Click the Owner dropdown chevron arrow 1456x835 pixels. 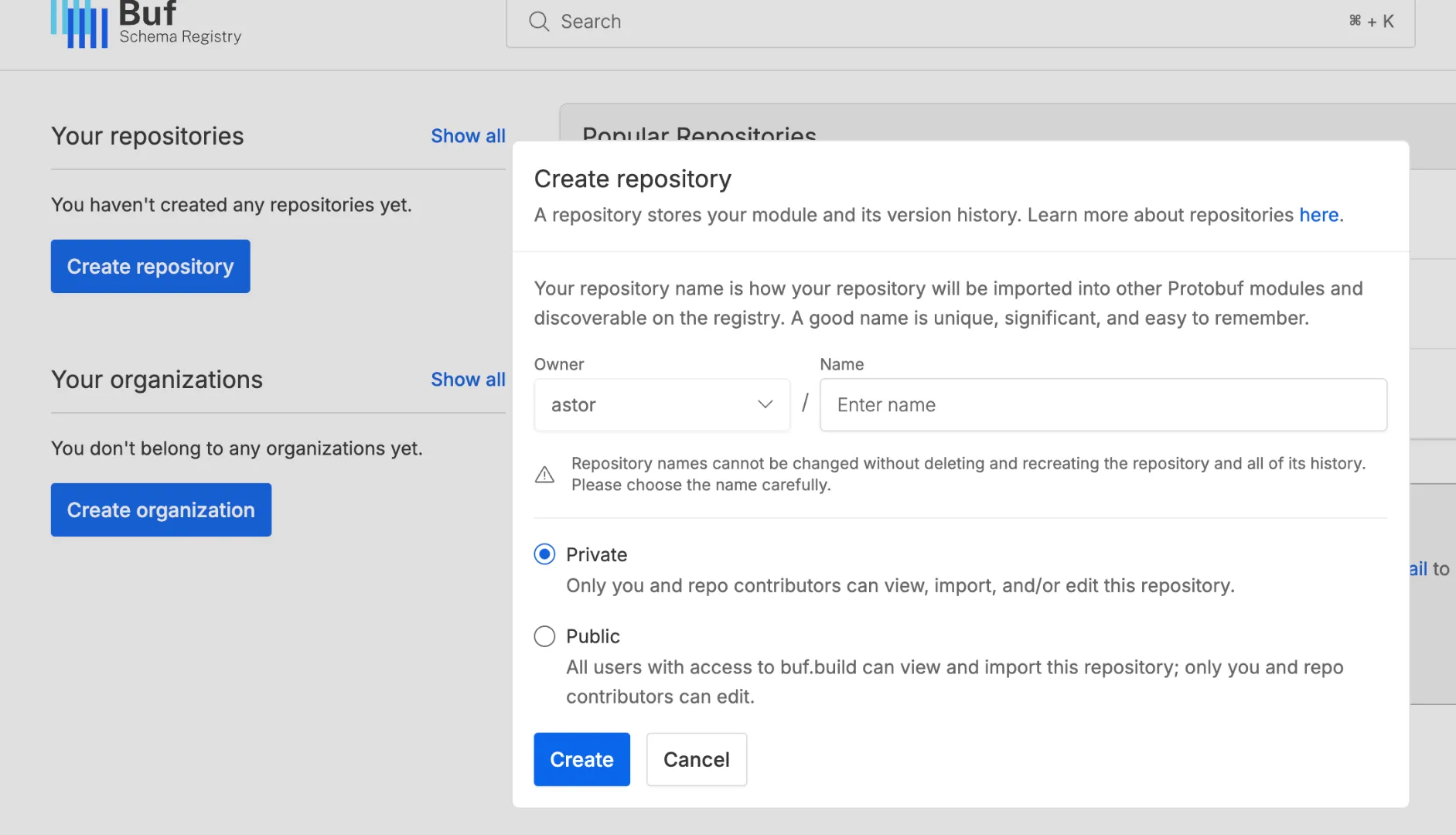point(766,404)
